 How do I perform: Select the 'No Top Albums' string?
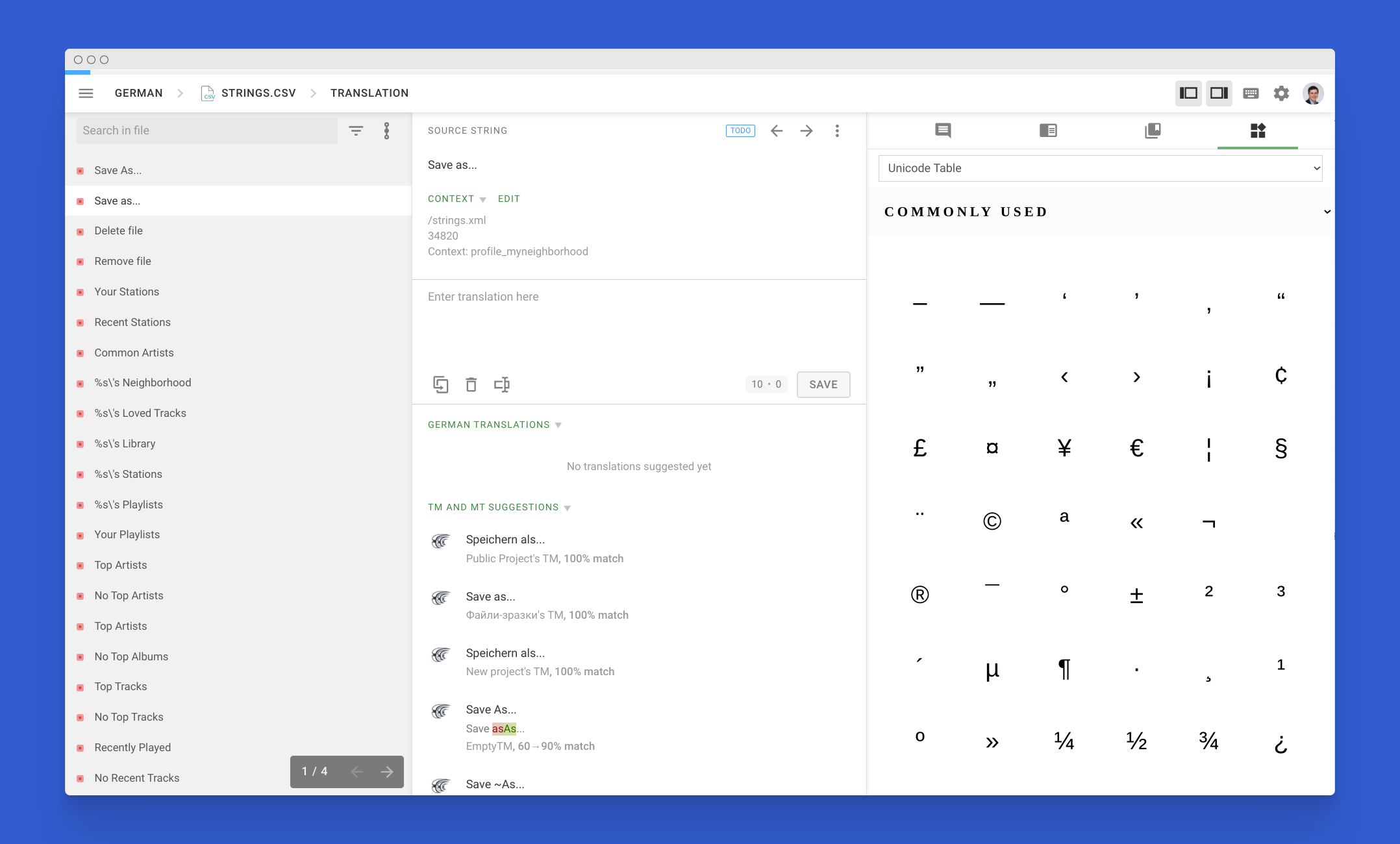tap(238, 657)
